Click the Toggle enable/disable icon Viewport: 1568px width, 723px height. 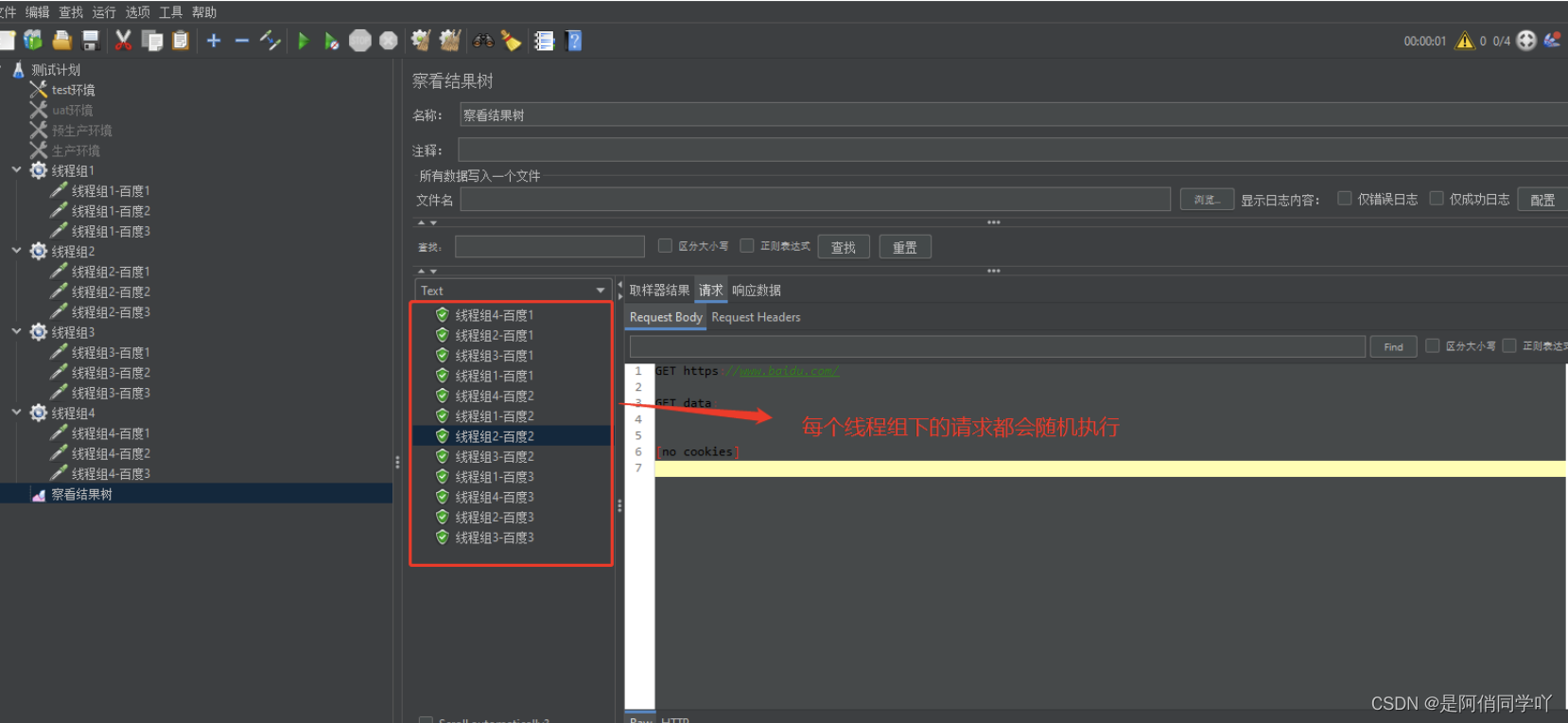coord(270,40)
